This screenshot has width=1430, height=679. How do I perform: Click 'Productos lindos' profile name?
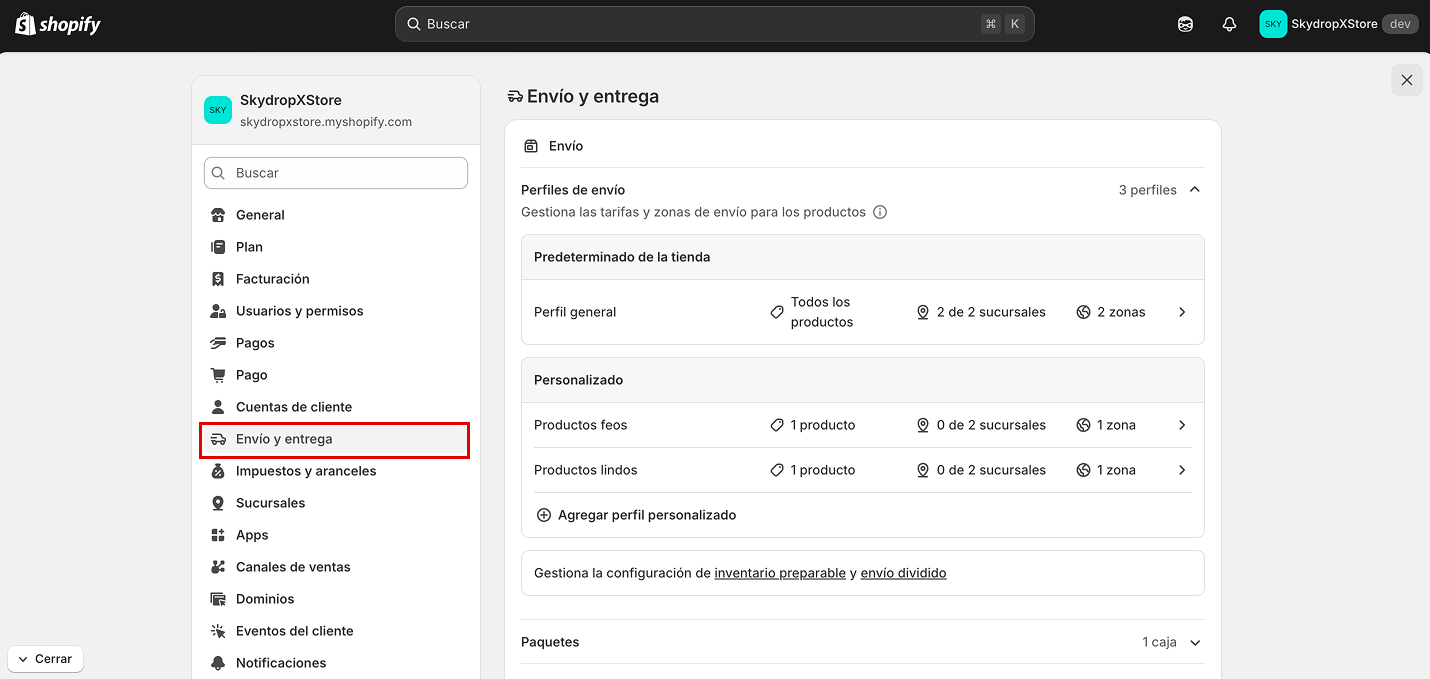pos(586,470)
